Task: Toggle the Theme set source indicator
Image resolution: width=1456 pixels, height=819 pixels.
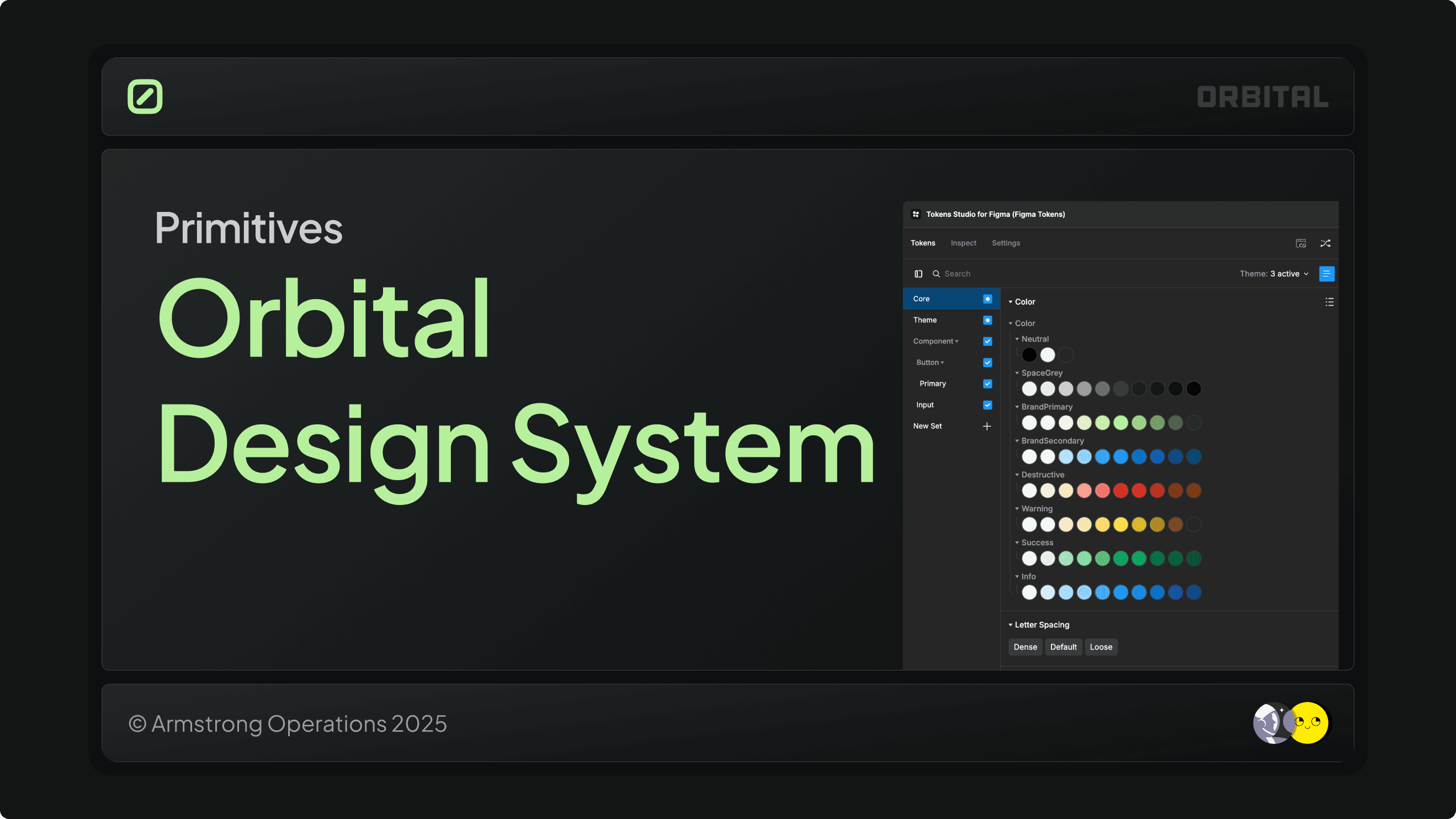Action: point(987,320)
